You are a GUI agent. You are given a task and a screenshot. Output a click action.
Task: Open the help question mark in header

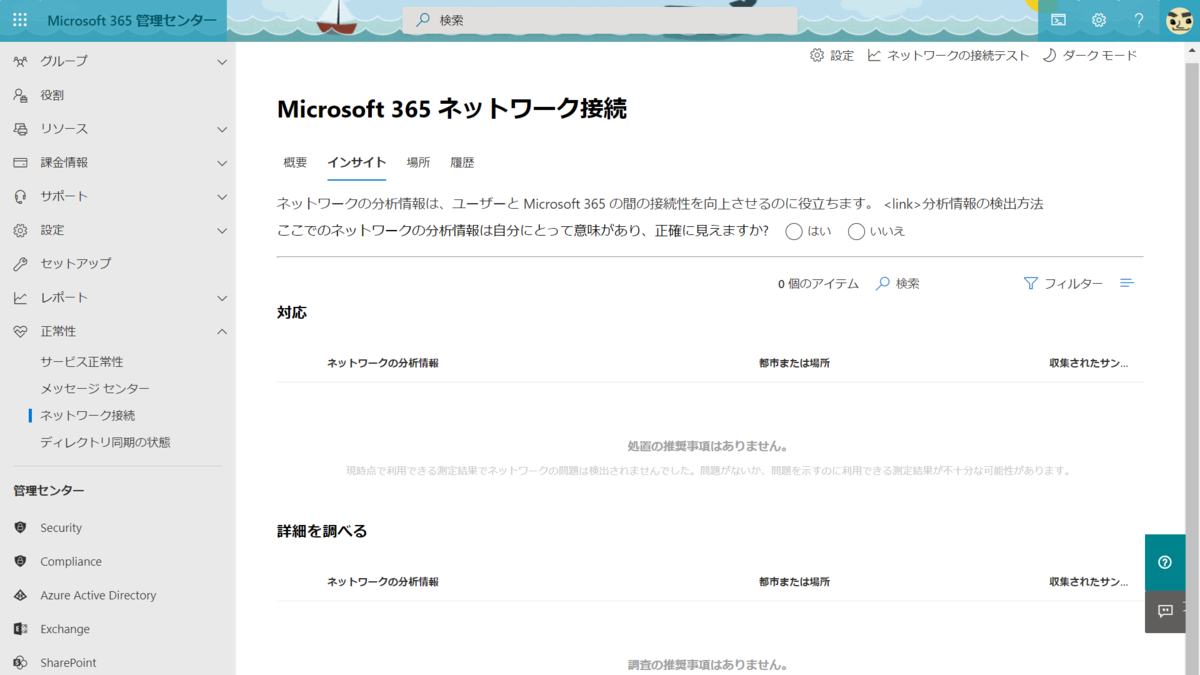1139,20
